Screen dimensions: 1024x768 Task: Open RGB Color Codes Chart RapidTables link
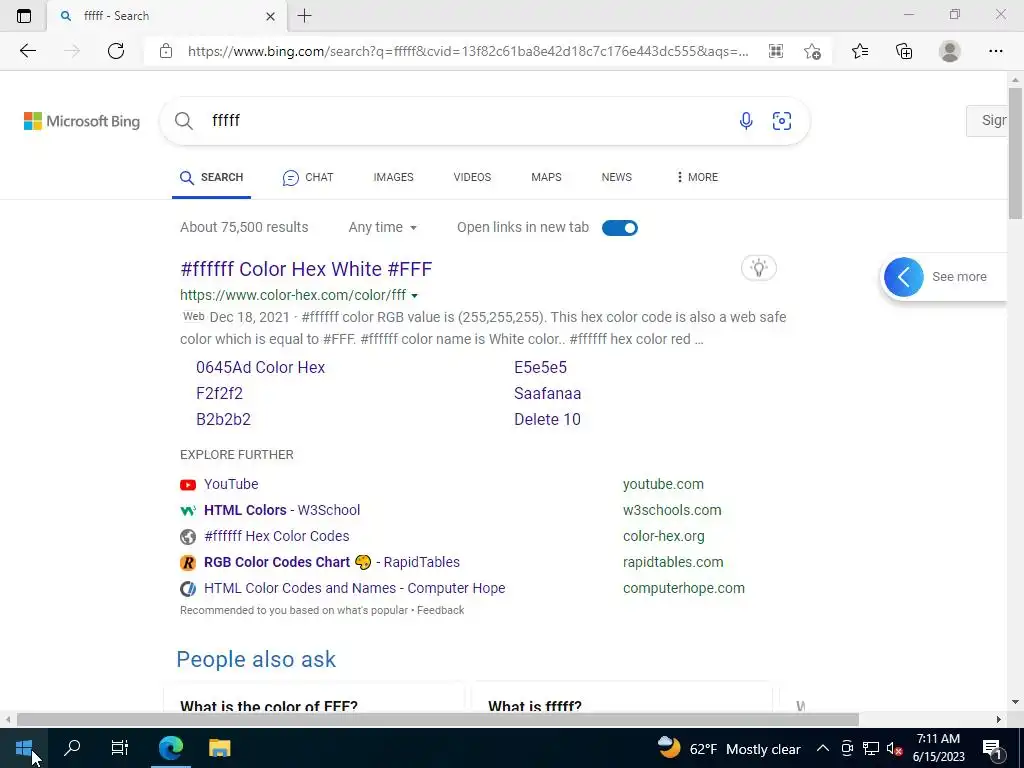coord(332,562)
